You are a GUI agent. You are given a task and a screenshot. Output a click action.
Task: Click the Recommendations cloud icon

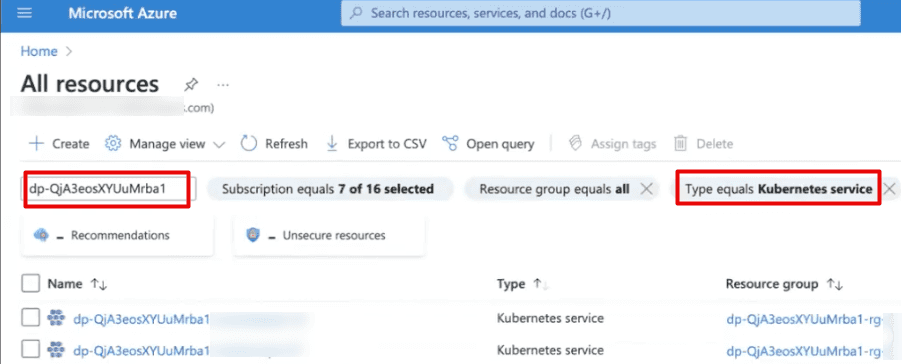pyautogui.click(x=41, y=235)
